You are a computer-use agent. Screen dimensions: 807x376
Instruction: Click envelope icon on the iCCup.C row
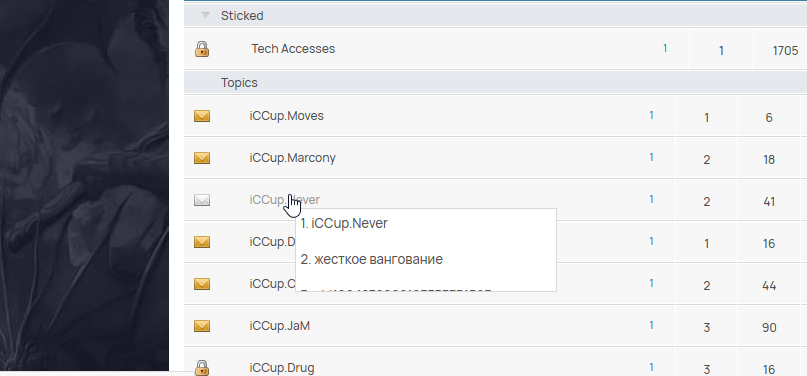pos(202,284)
